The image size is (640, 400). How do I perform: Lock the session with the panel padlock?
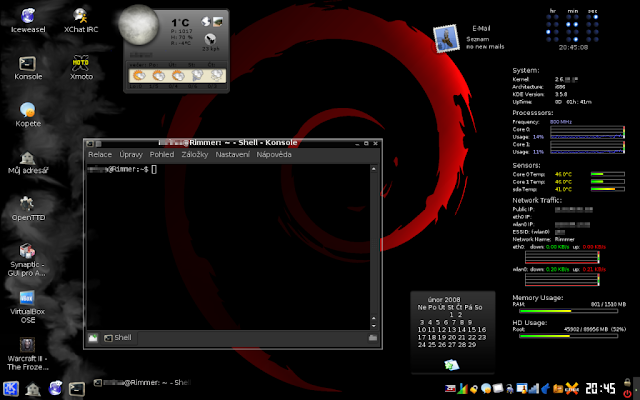627,382
